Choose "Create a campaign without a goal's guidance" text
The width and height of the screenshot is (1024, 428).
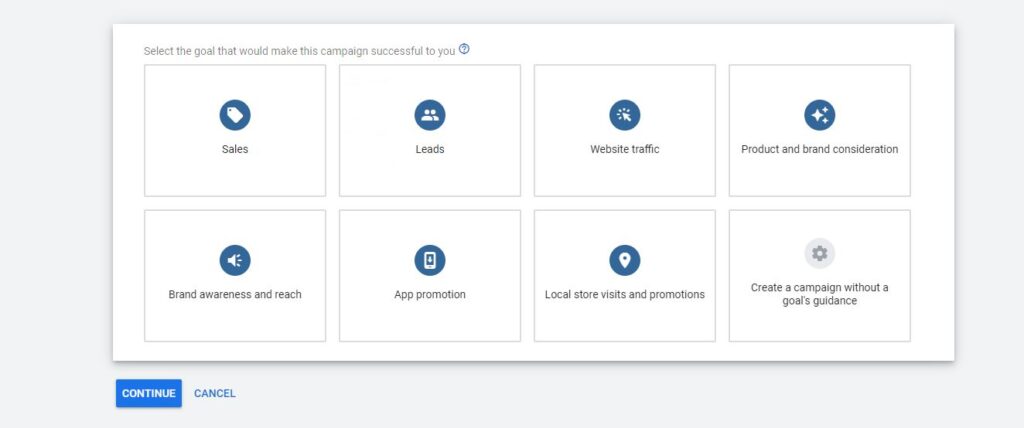point(820,294)
